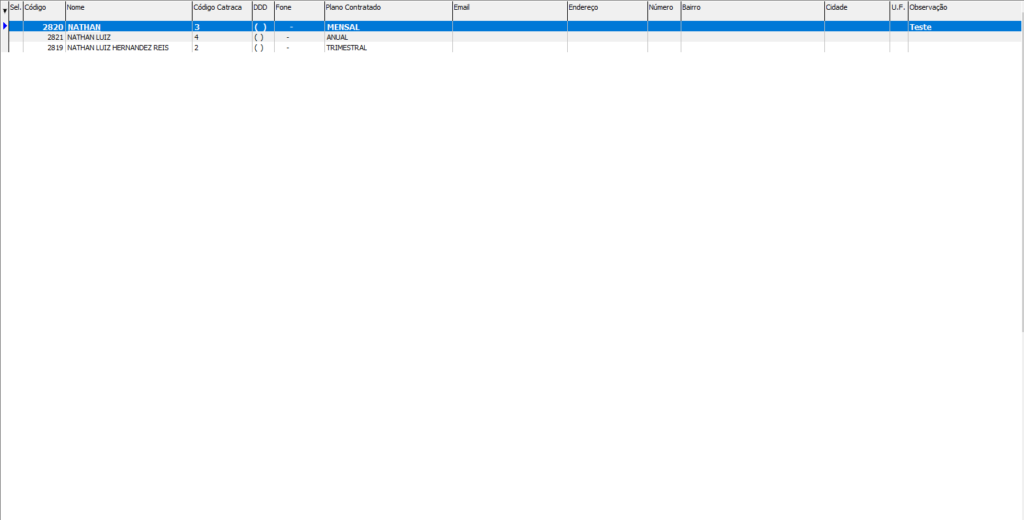This screenshot has width=1024, height=520.
Task: Select Código Catraca cell with value 4
Action: coord(222,37)
